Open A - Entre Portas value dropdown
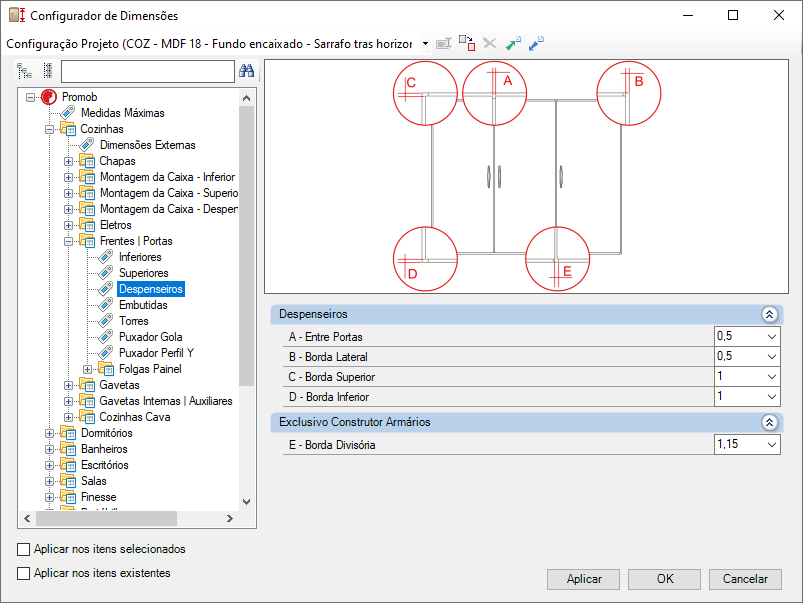 coord(772,337)
